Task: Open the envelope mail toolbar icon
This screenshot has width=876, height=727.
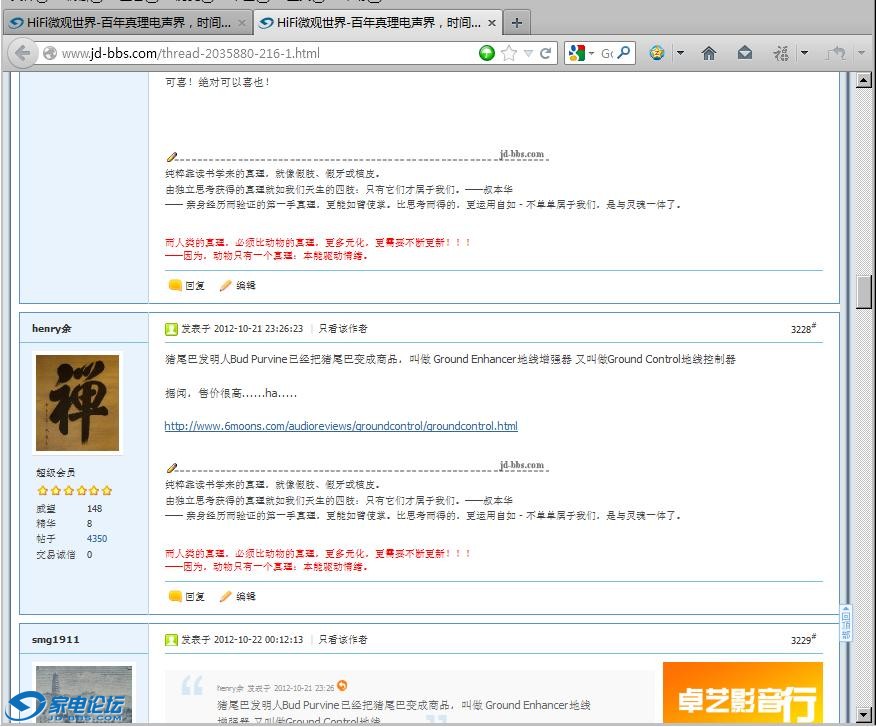Action: click(745, 53)
